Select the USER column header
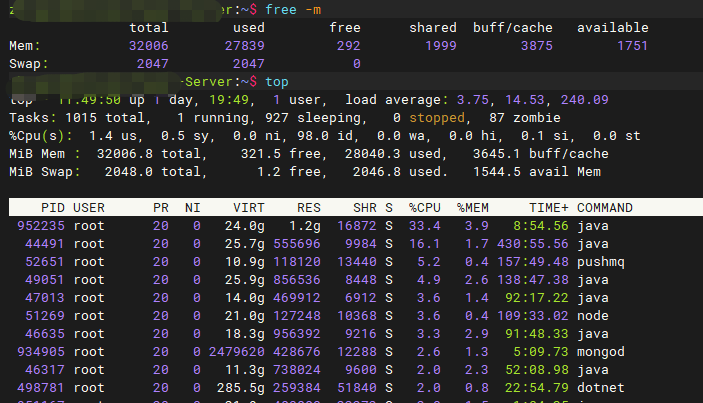The image size is (703, 403). (x=90, y=208)
